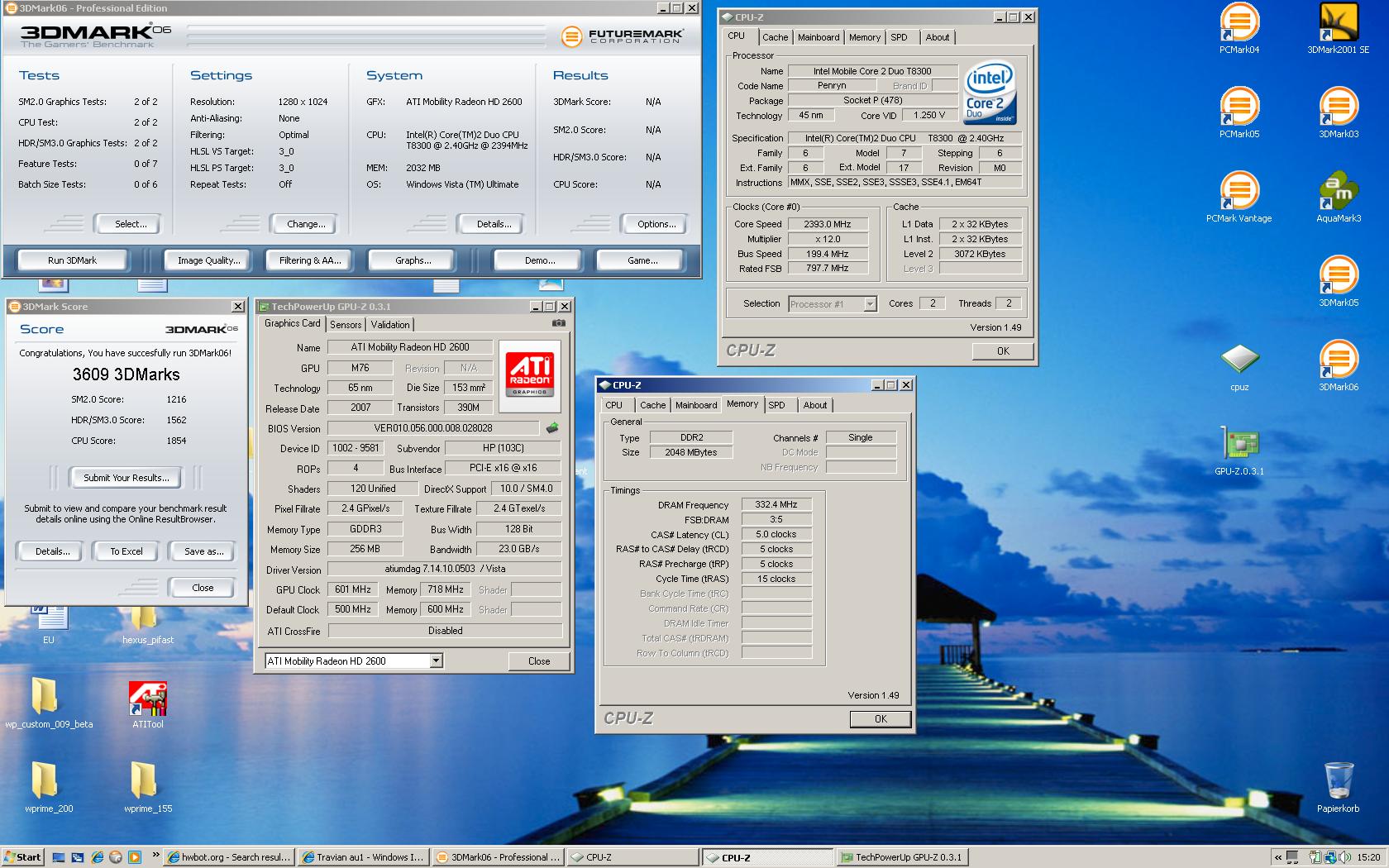Click To Excel in Score window

click(126, 551)
